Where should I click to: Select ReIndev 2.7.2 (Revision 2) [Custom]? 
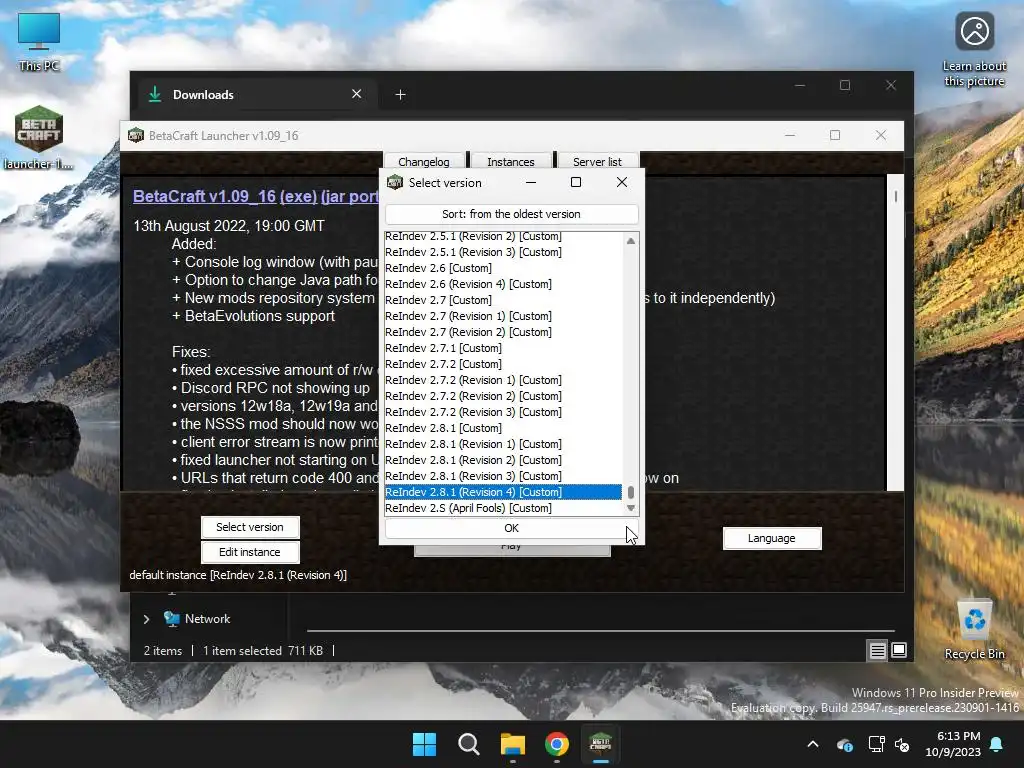[x=503, y=396]
